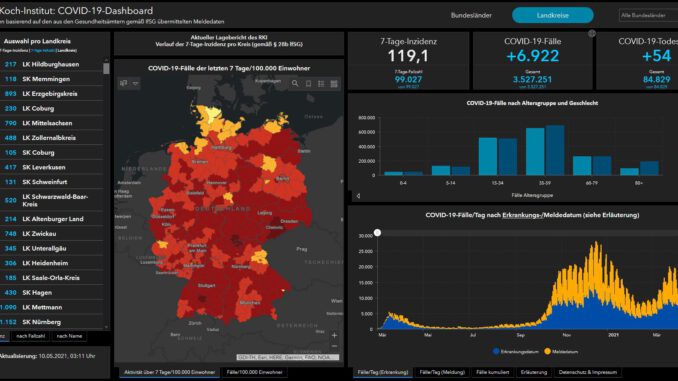Select the Landkreise button
678x381 pixels.
(553, 15)
